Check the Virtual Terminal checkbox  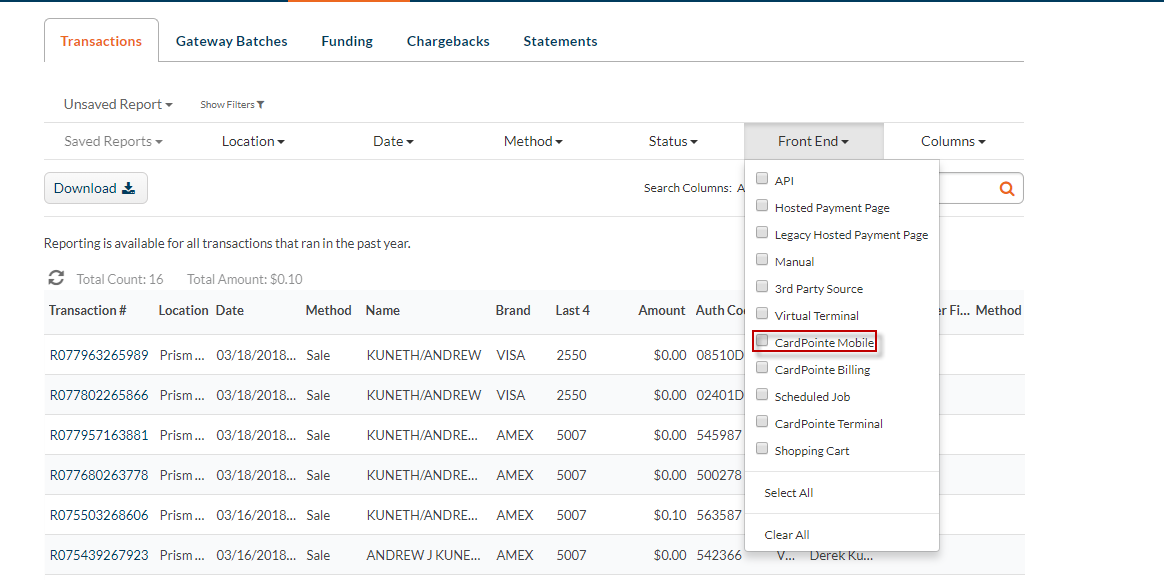762,313
